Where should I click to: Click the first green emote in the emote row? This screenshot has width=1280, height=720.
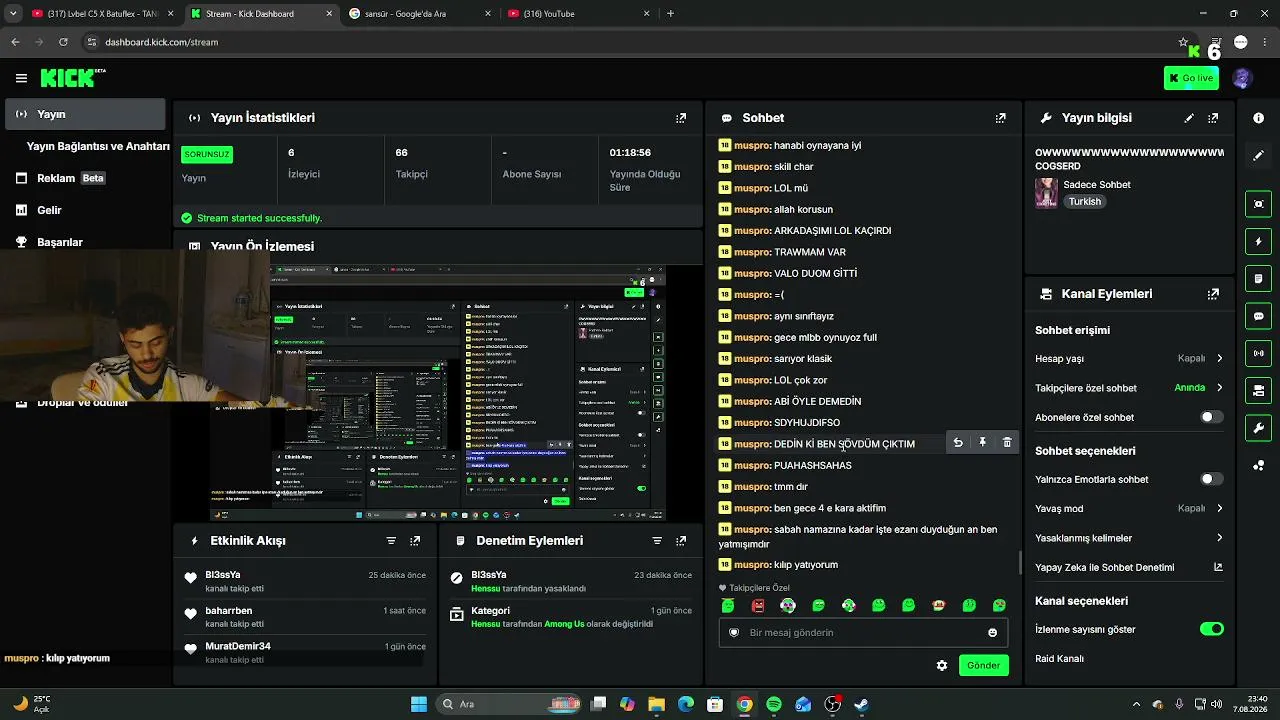[728, 605]
